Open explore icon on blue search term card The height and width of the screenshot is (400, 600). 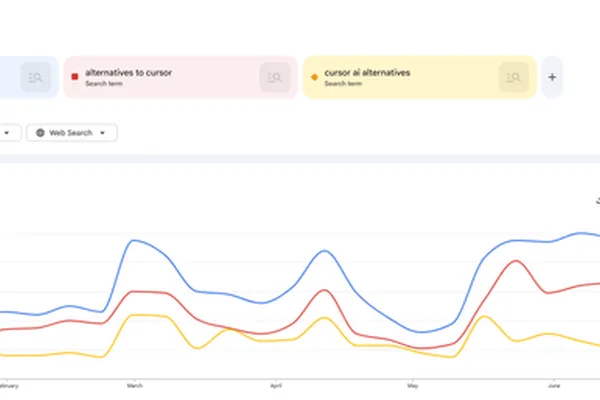[x=36, y=78]
